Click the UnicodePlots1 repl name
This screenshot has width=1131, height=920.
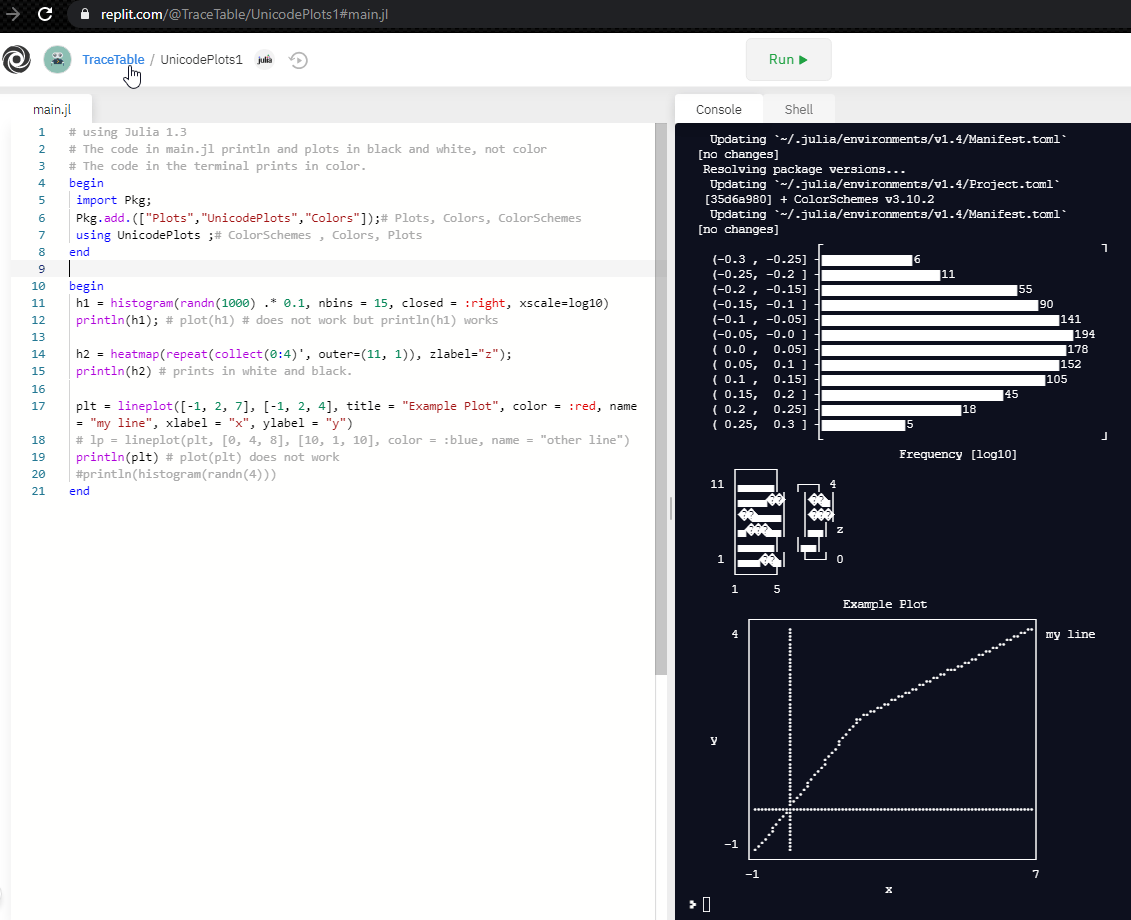(201, 59)
